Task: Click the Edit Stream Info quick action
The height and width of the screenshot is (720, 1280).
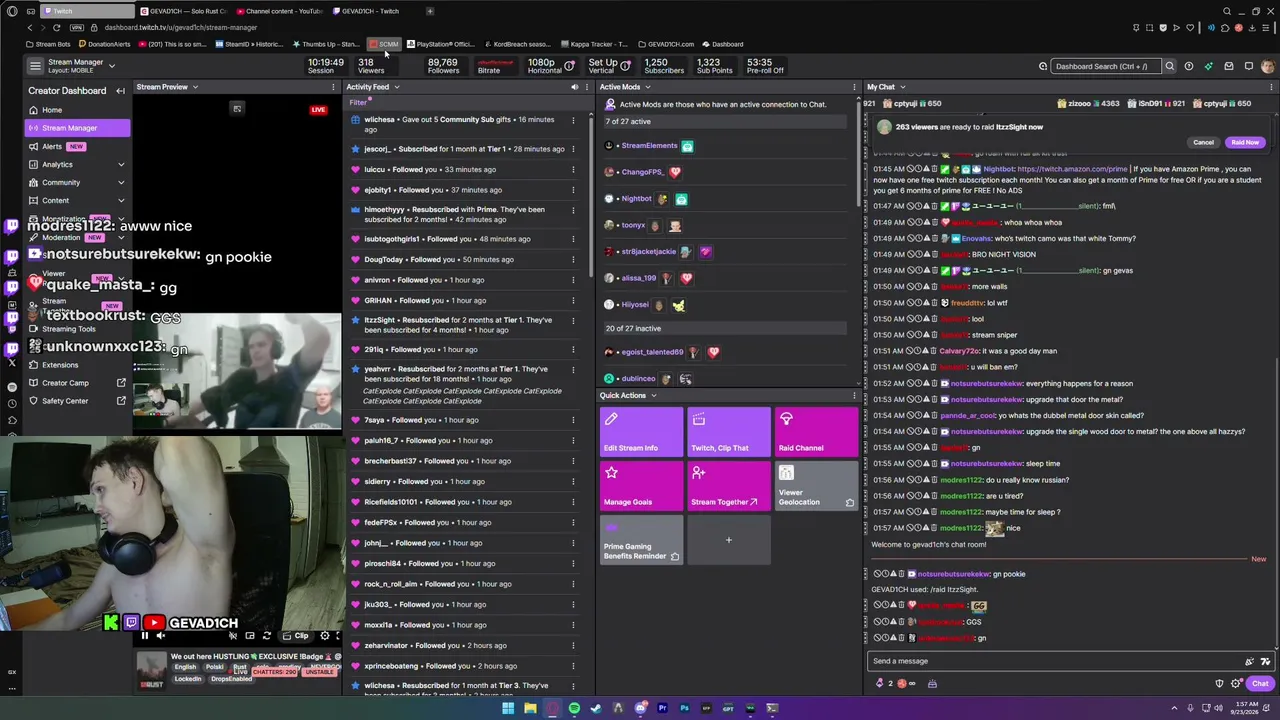Action: tap(641, 432)
